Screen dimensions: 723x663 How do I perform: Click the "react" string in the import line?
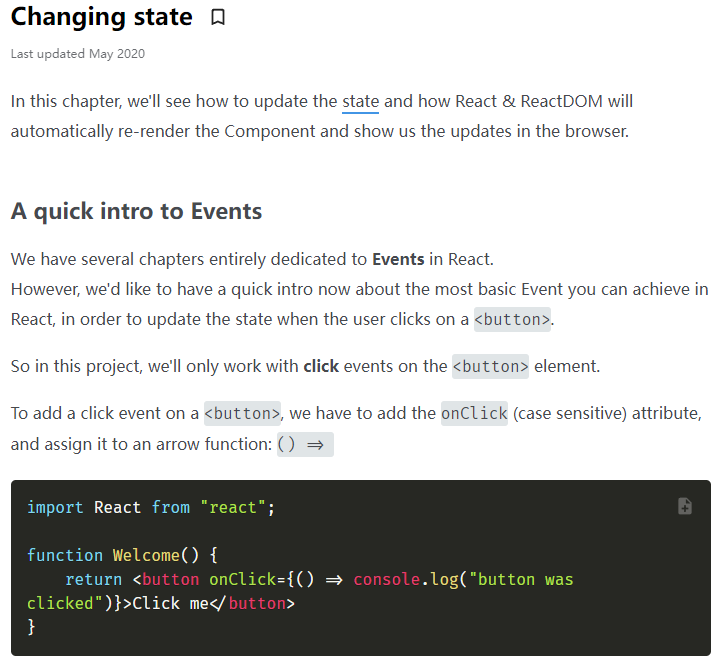pyautogui.click(x=233, y=507)
